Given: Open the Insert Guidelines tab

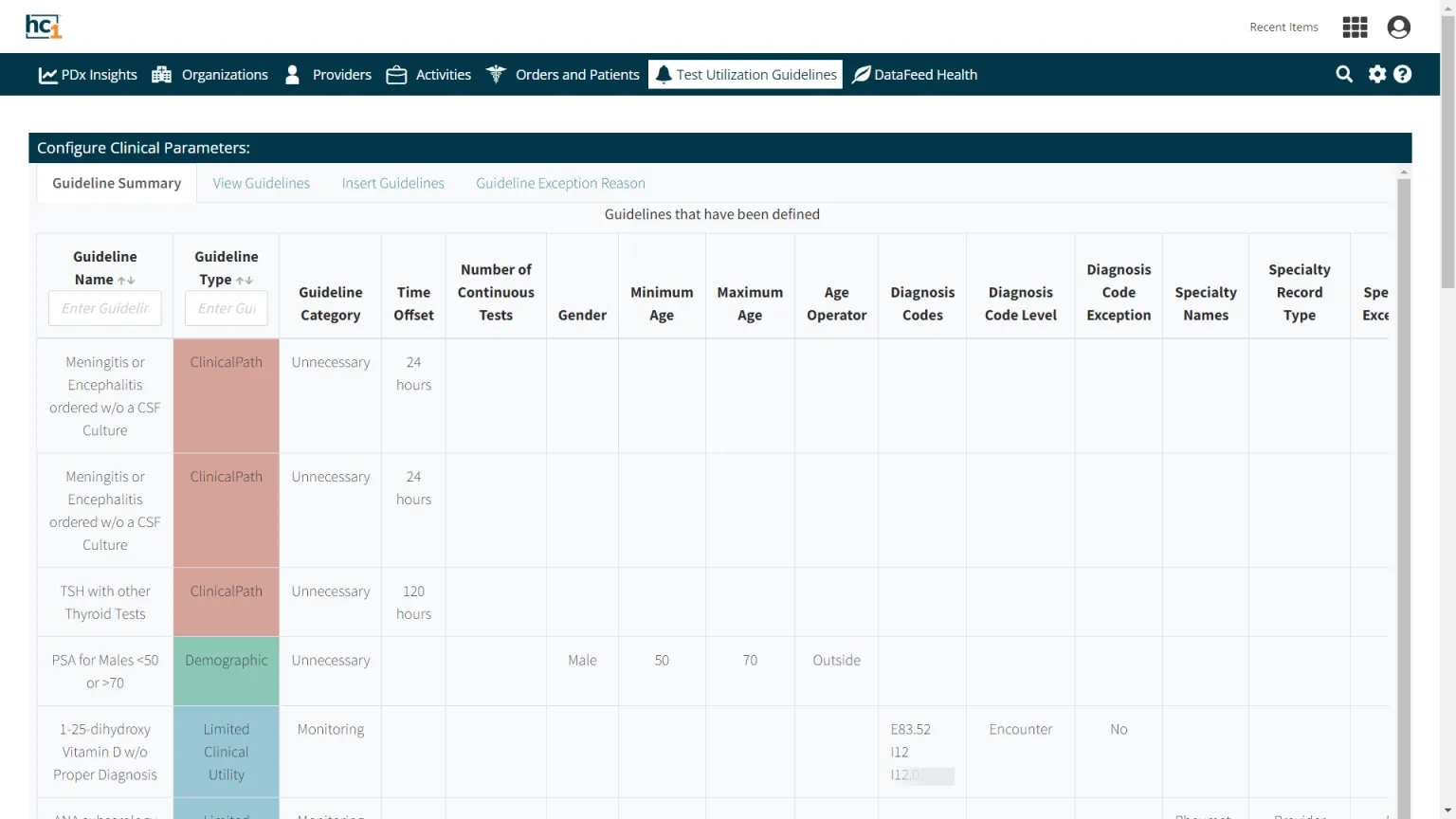Looking at the screenshot, I should (x=392, y=183).
